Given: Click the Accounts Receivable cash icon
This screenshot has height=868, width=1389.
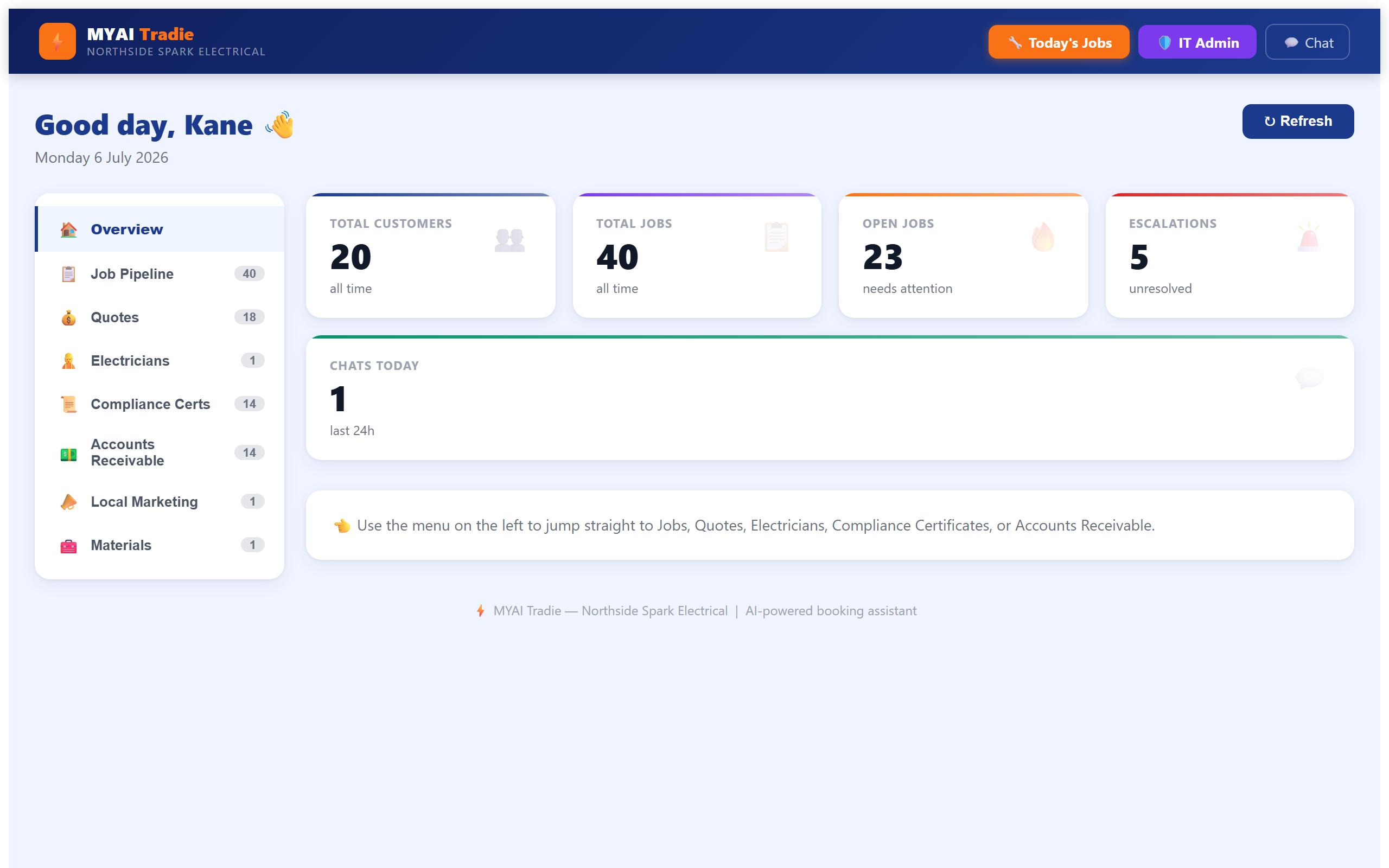Looking at the screenshot, I should coord(68,455).
